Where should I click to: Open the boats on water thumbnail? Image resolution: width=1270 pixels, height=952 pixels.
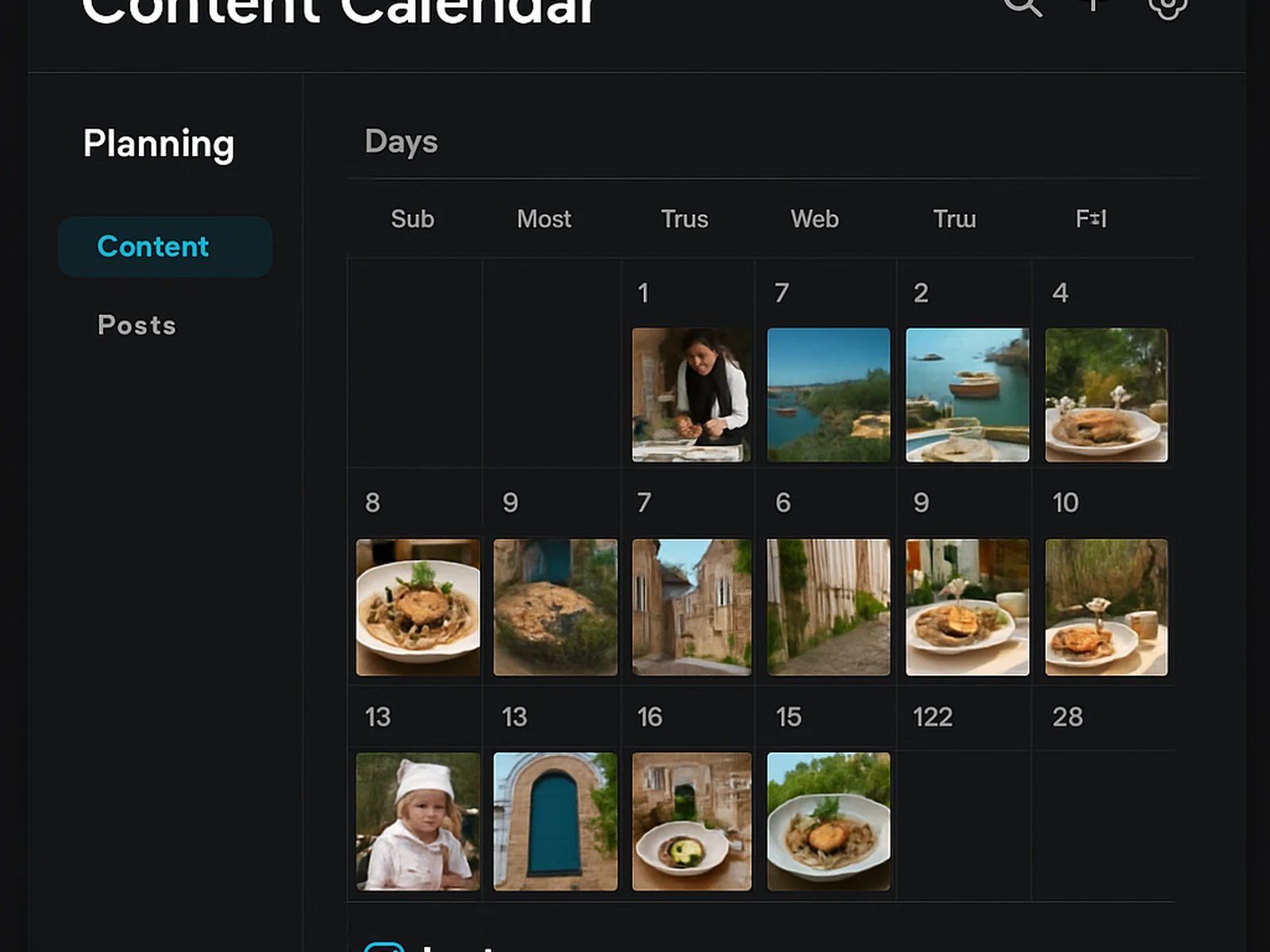click(967, 395)
